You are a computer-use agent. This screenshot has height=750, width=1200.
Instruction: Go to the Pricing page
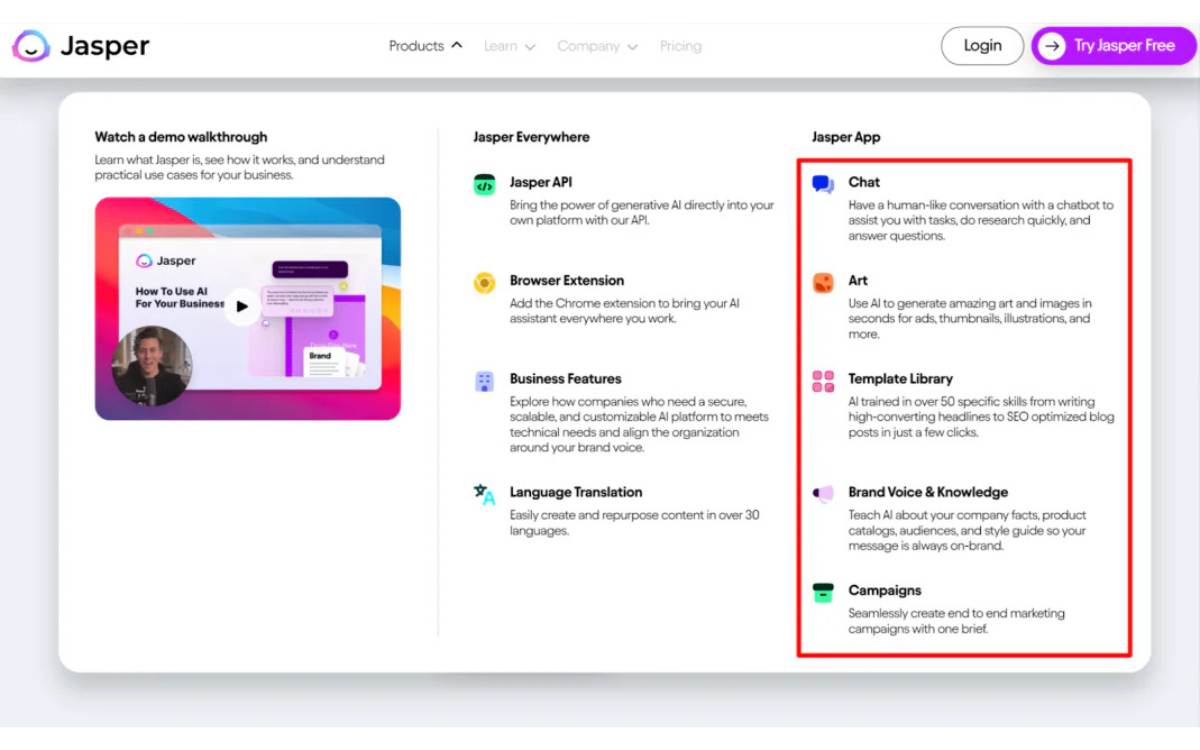(x=681, y=46)
